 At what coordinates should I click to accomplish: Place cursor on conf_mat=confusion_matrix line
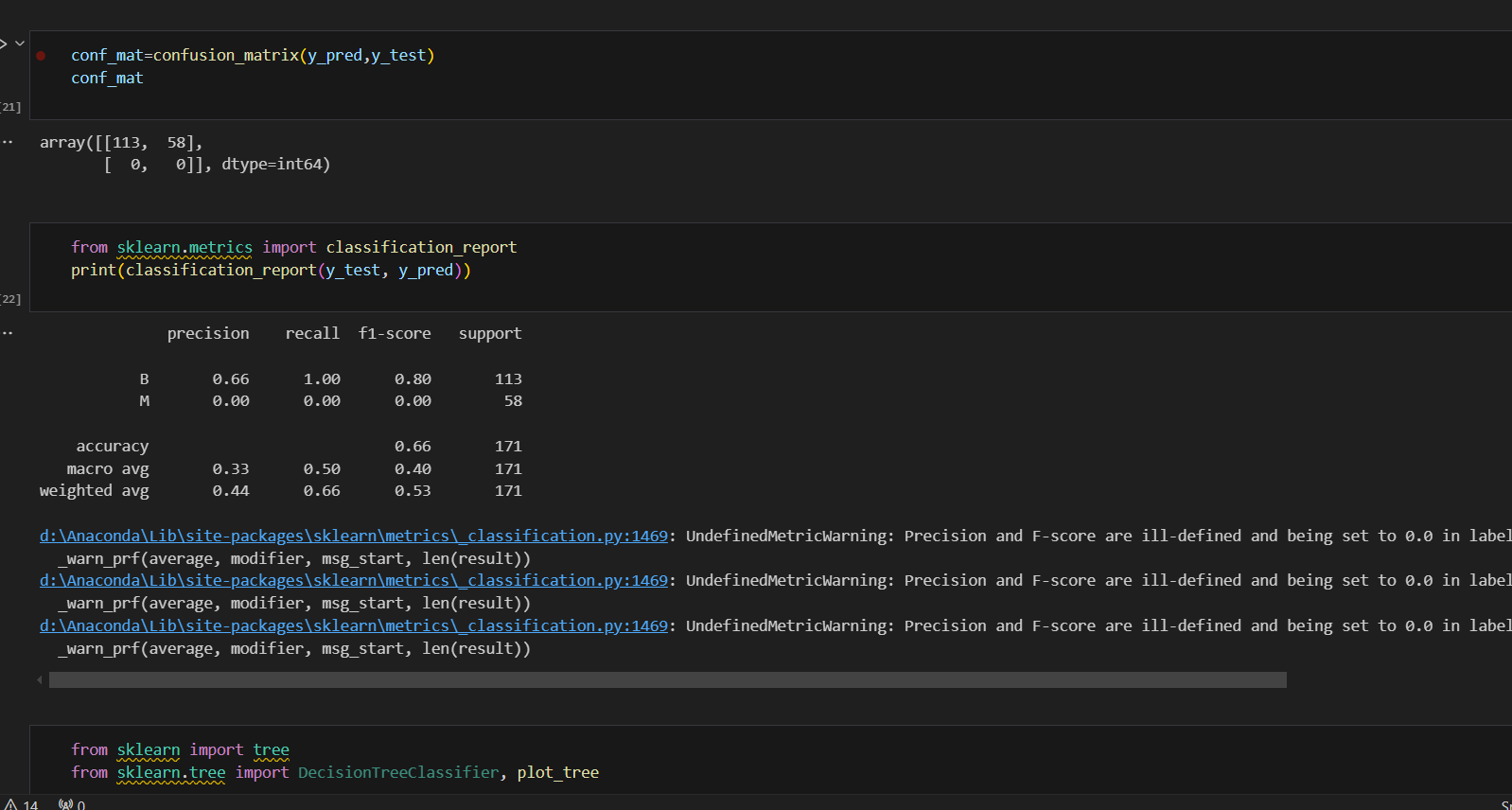click(x=253, y=56)
